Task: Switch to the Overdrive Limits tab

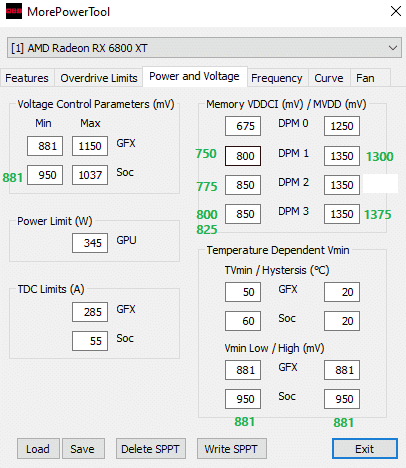Action: [x=99, y=78]
